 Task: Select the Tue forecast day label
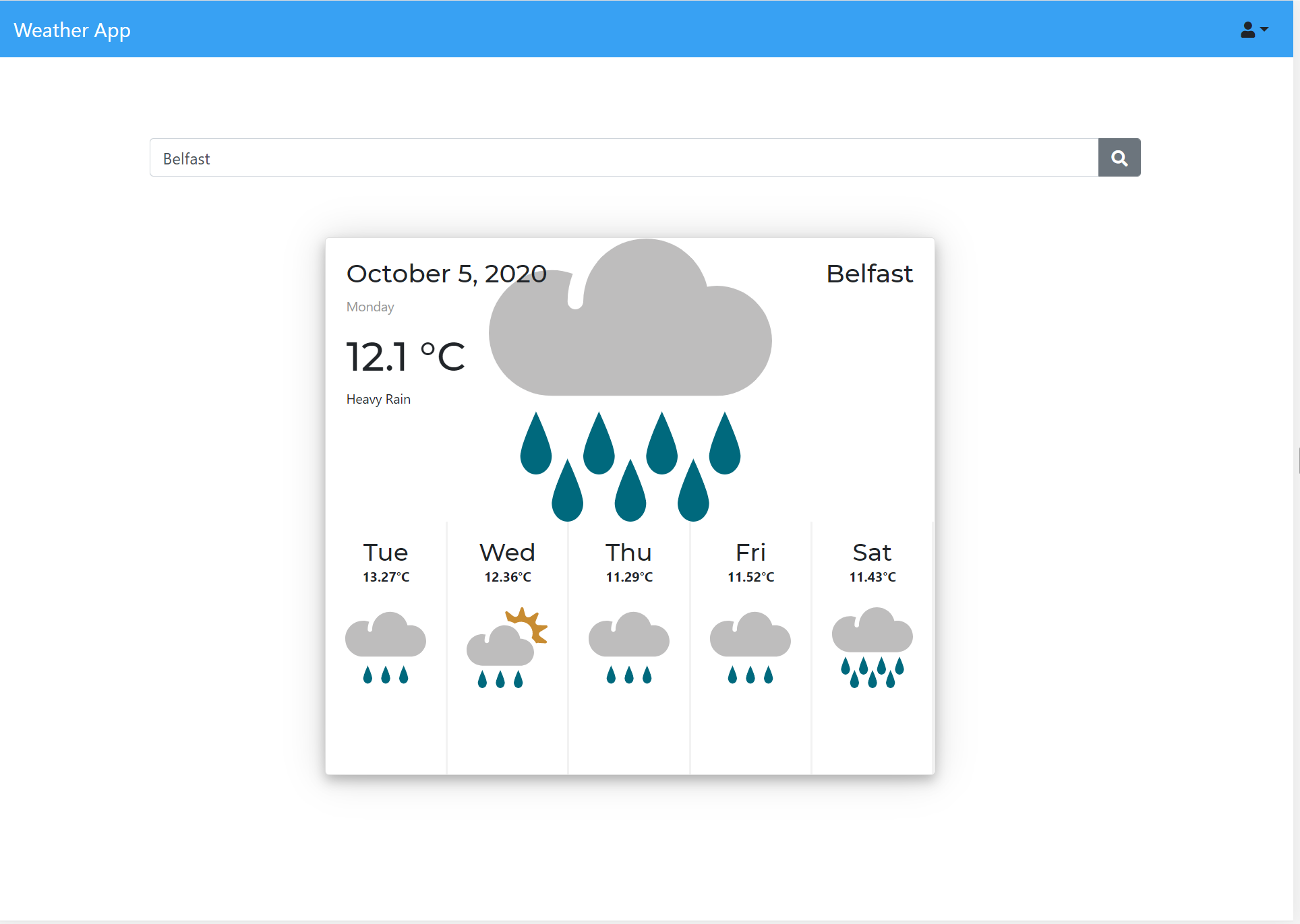click(x=386, y=553)
